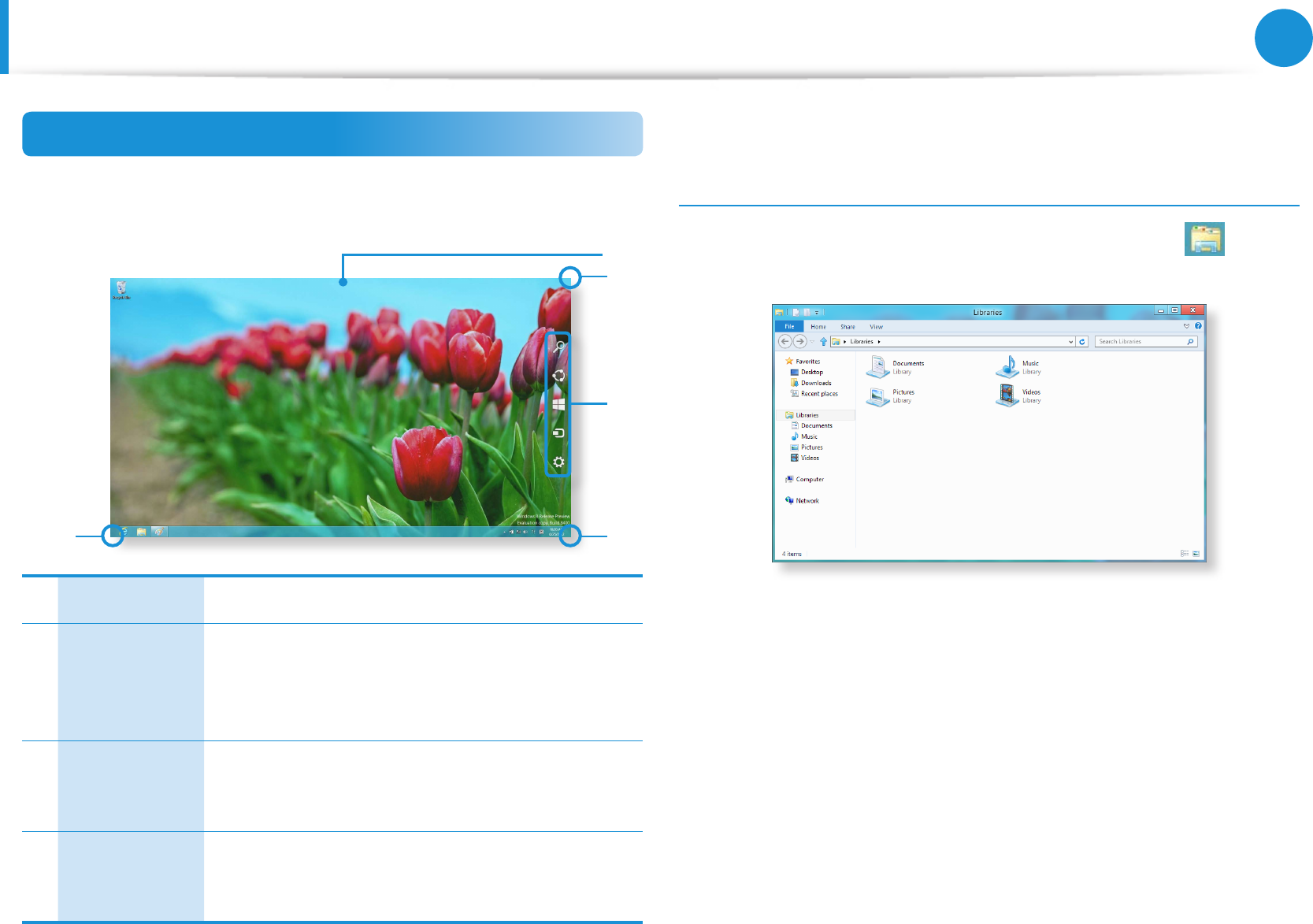Expand the ribbon with the chevron

click(x=1186, y=326)
